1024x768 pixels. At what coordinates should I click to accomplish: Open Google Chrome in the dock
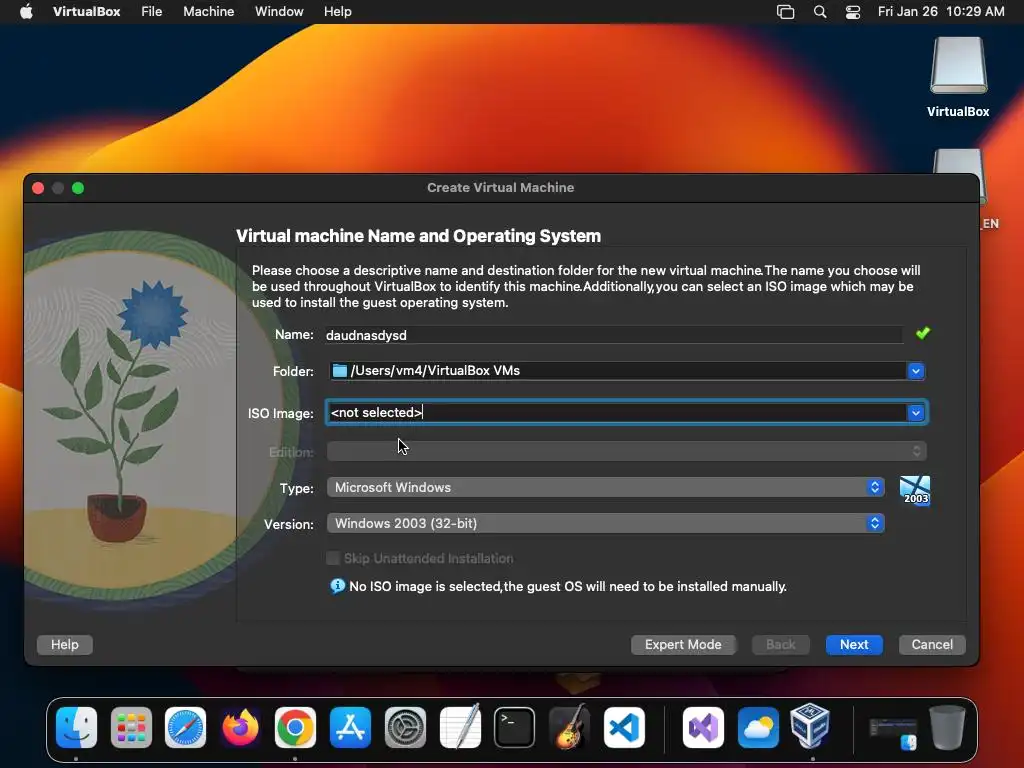click(x=295, y=727)
